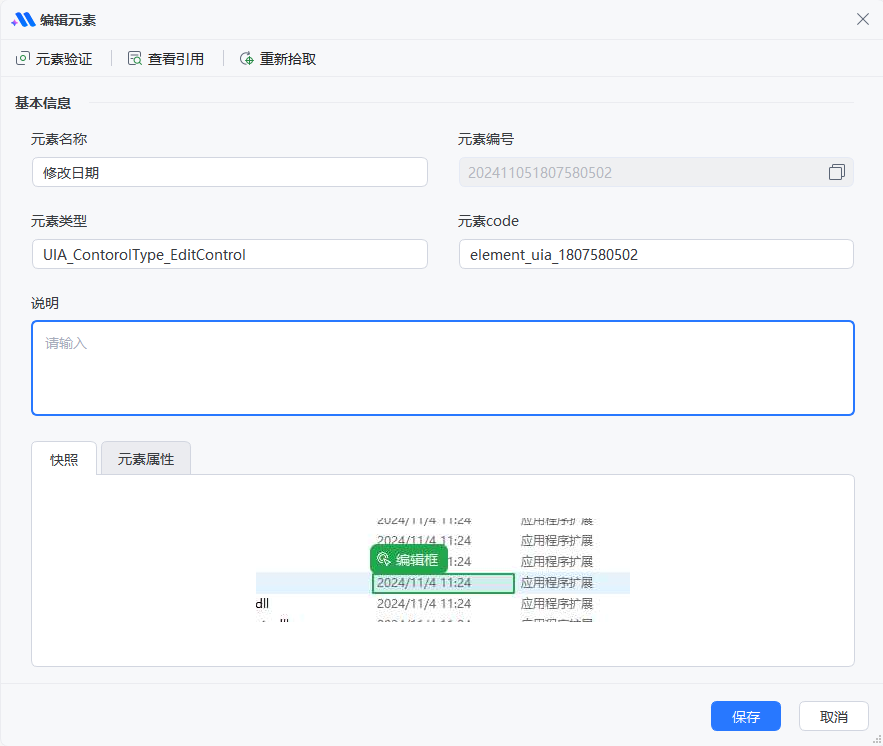Click the 元素验证 toolbar icon
The width and height of the screenshot is (883, 746).
pyautogui.click(x=23, y=59)
